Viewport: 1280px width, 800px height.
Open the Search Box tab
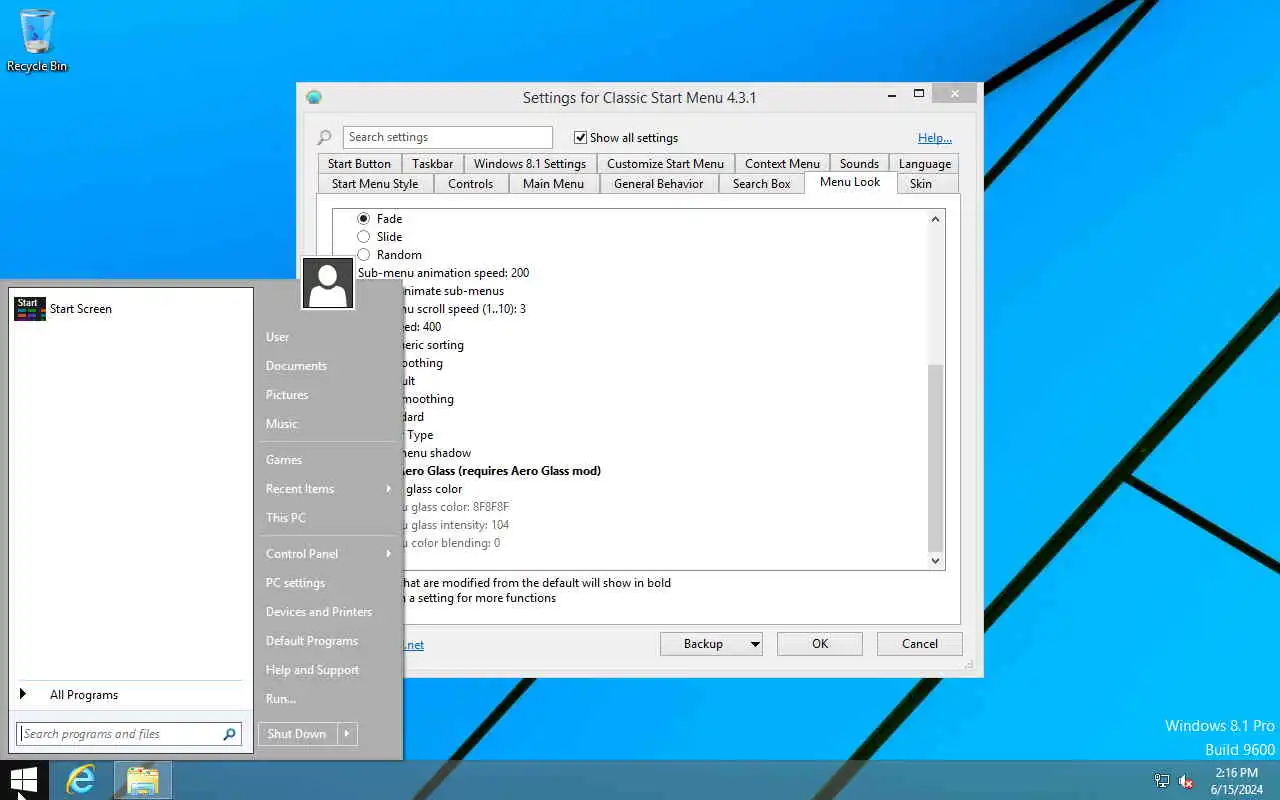[761, 184]
